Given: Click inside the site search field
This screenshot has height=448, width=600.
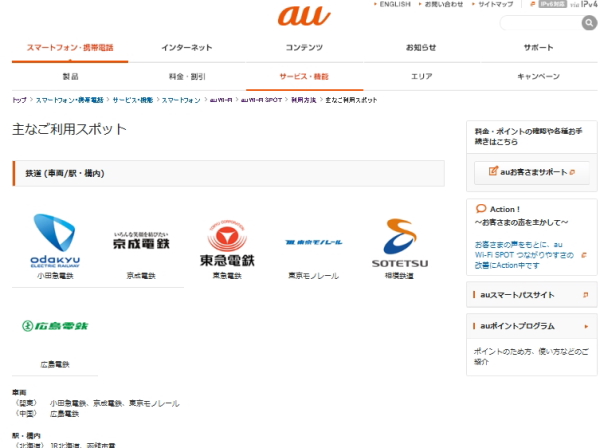Looking at the screenshot, I should tap(538, 22).
